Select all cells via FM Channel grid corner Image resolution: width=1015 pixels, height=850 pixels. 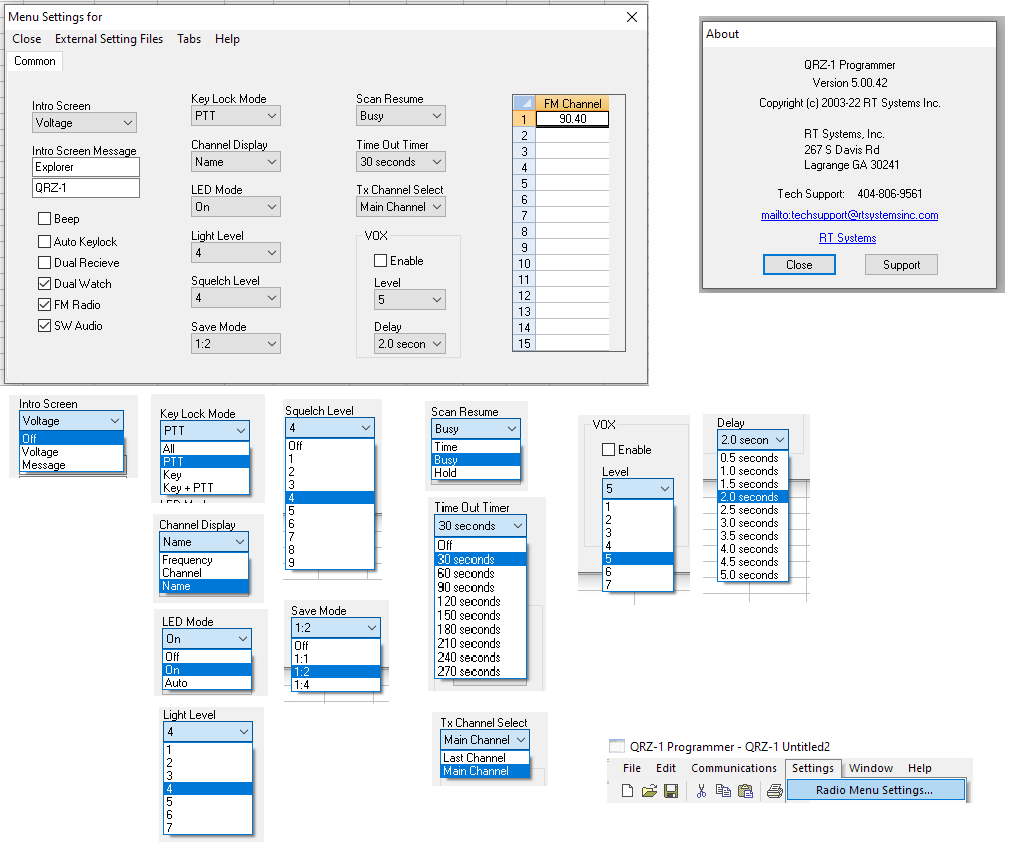tap(524, 103)
